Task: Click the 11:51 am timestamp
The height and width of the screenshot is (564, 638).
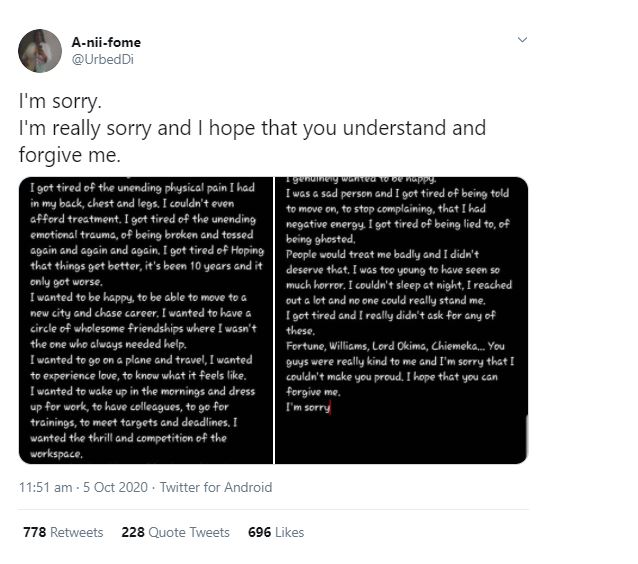Action: pos(46,487)
